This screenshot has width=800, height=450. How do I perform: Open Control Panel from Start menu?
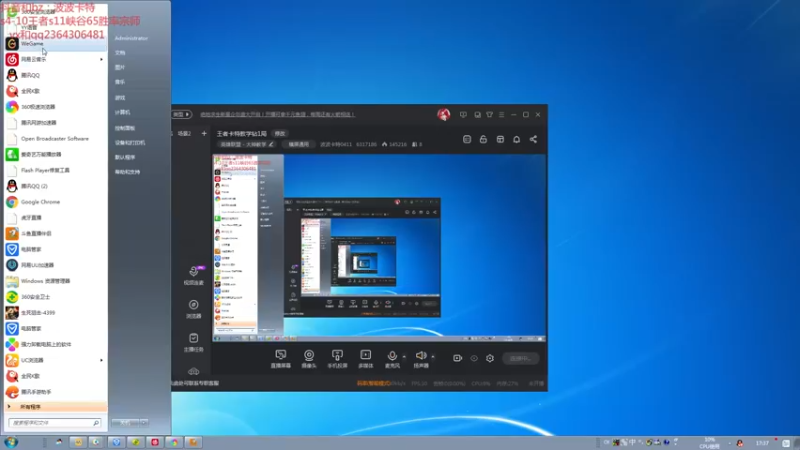click(x=125, y=128)
